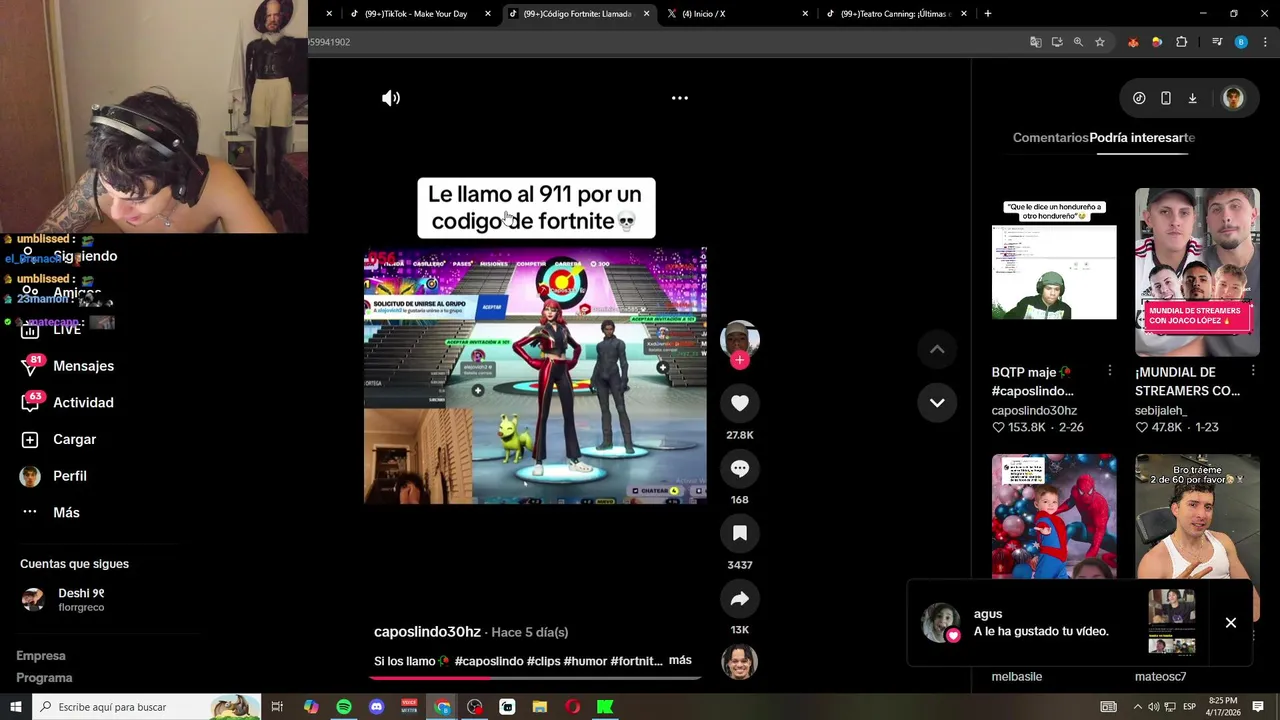Expand the Programa footer section
1280x720 pixels.
click(44, 678)
